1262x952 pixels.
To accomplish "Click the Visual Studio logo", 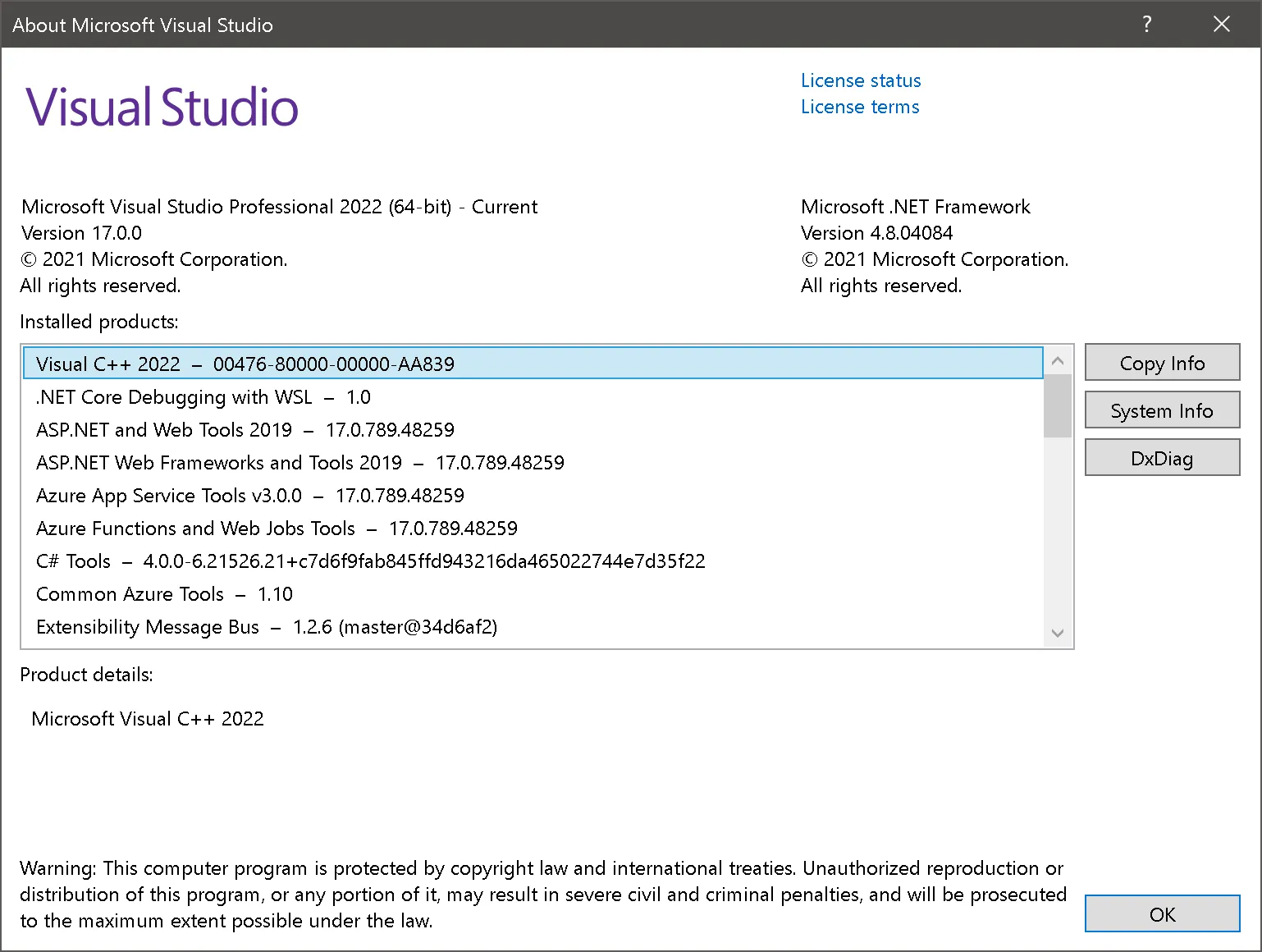I will (x=162, y=108).
